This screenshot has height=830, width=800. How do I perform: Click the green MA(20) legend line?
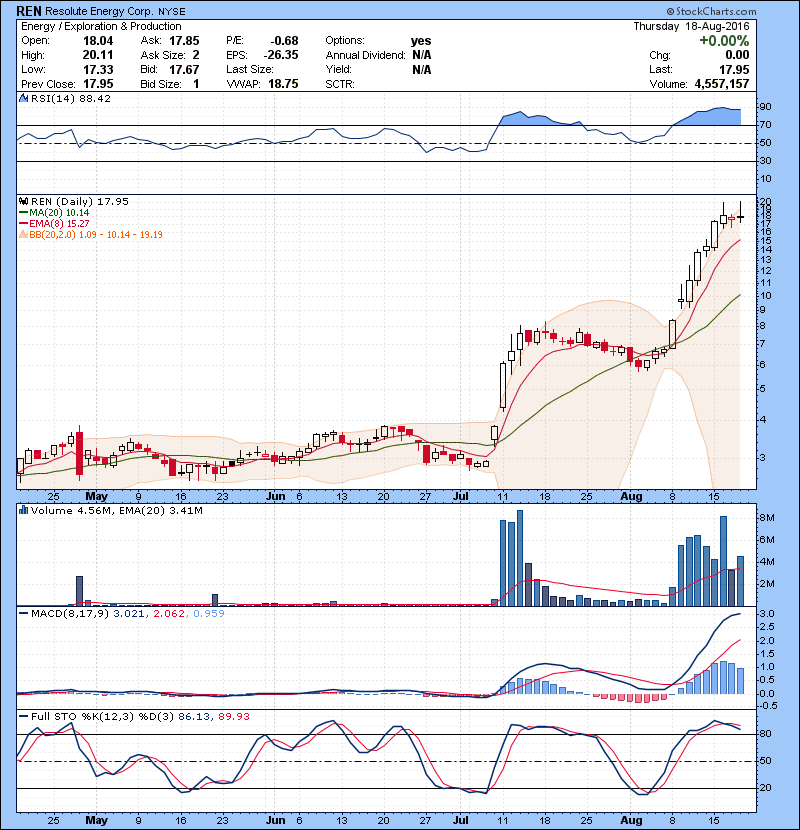(23, 213)
